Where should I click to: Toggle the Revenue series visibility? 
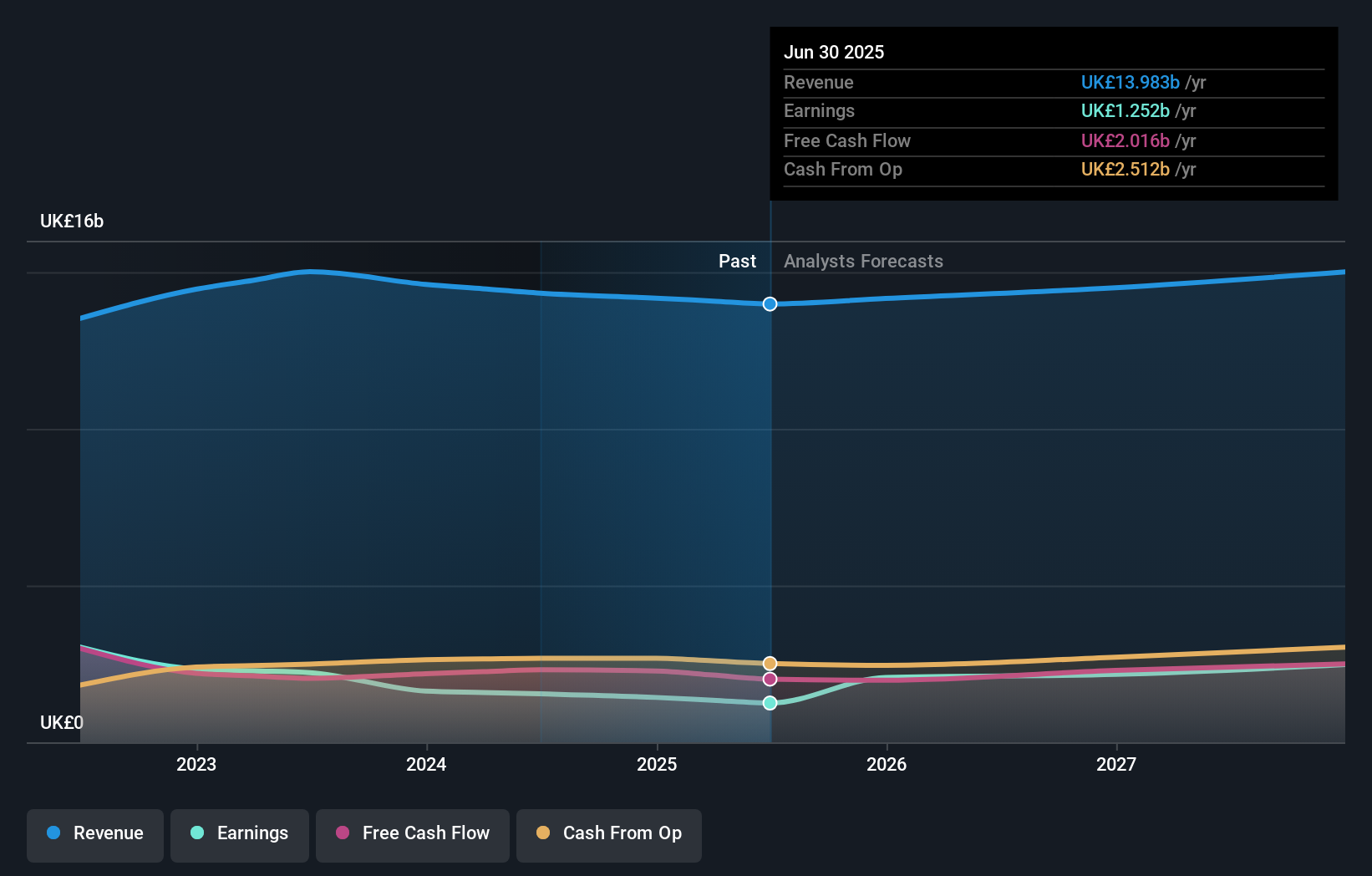tap(94, 833)
